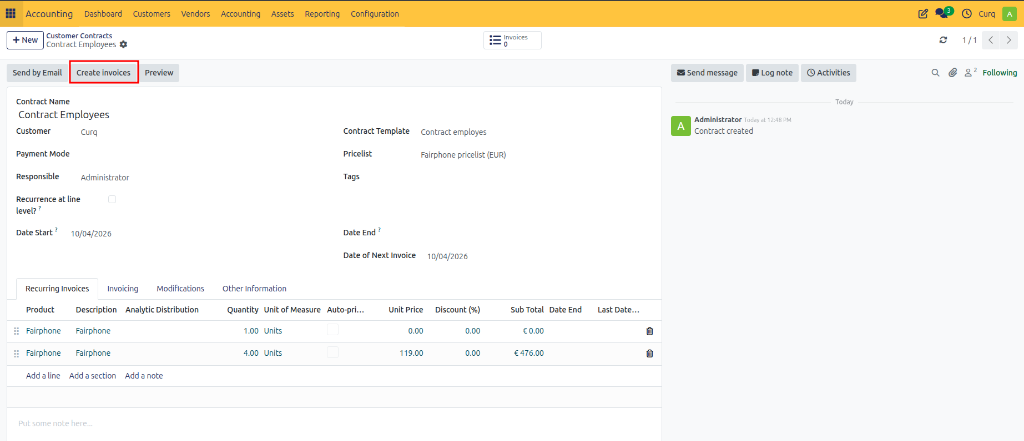Click the green user avatar A
The image size is (1024, 441).
tap(1008, 13)
